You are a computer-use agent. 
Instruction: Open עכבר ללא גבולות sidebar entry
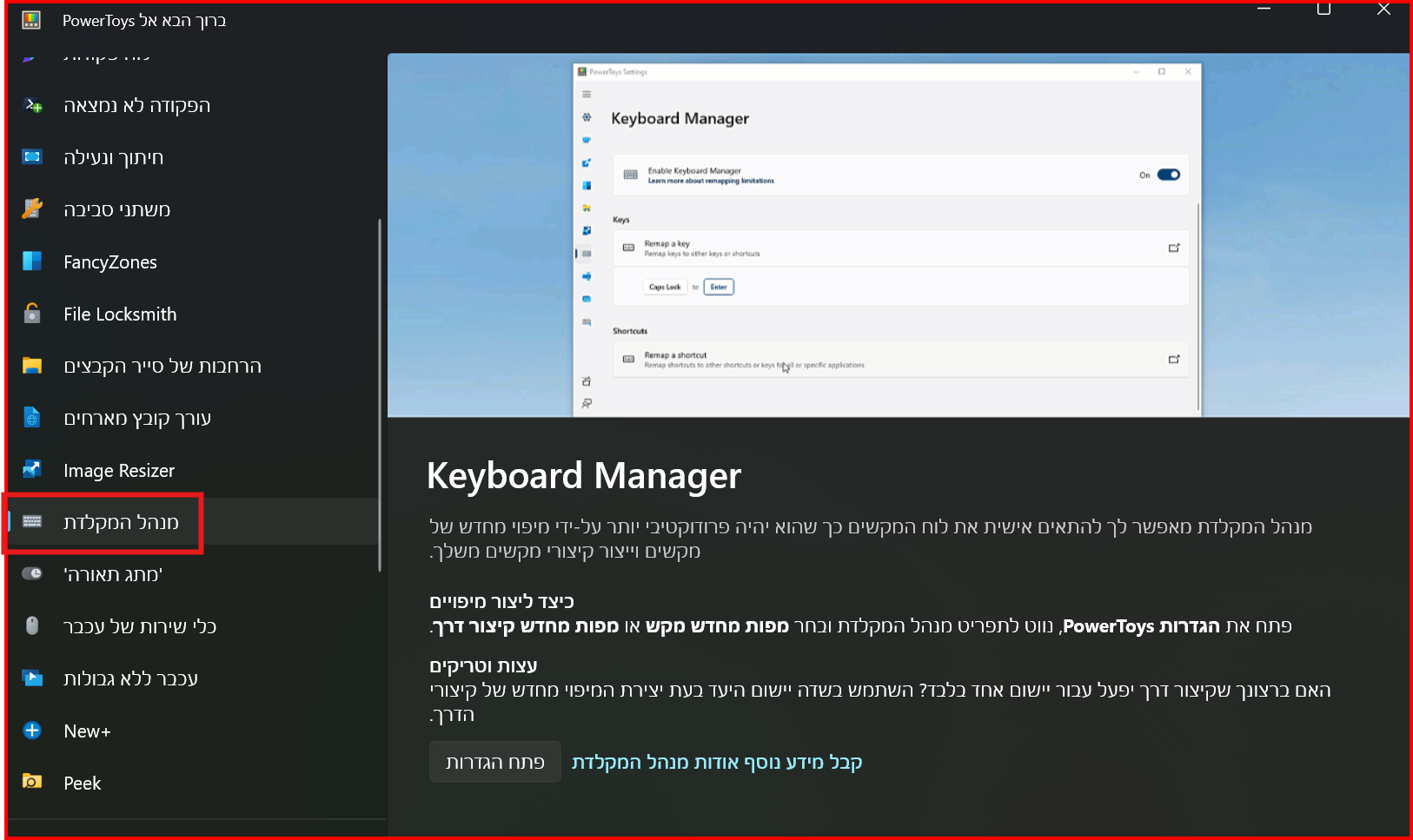(130, 678)
